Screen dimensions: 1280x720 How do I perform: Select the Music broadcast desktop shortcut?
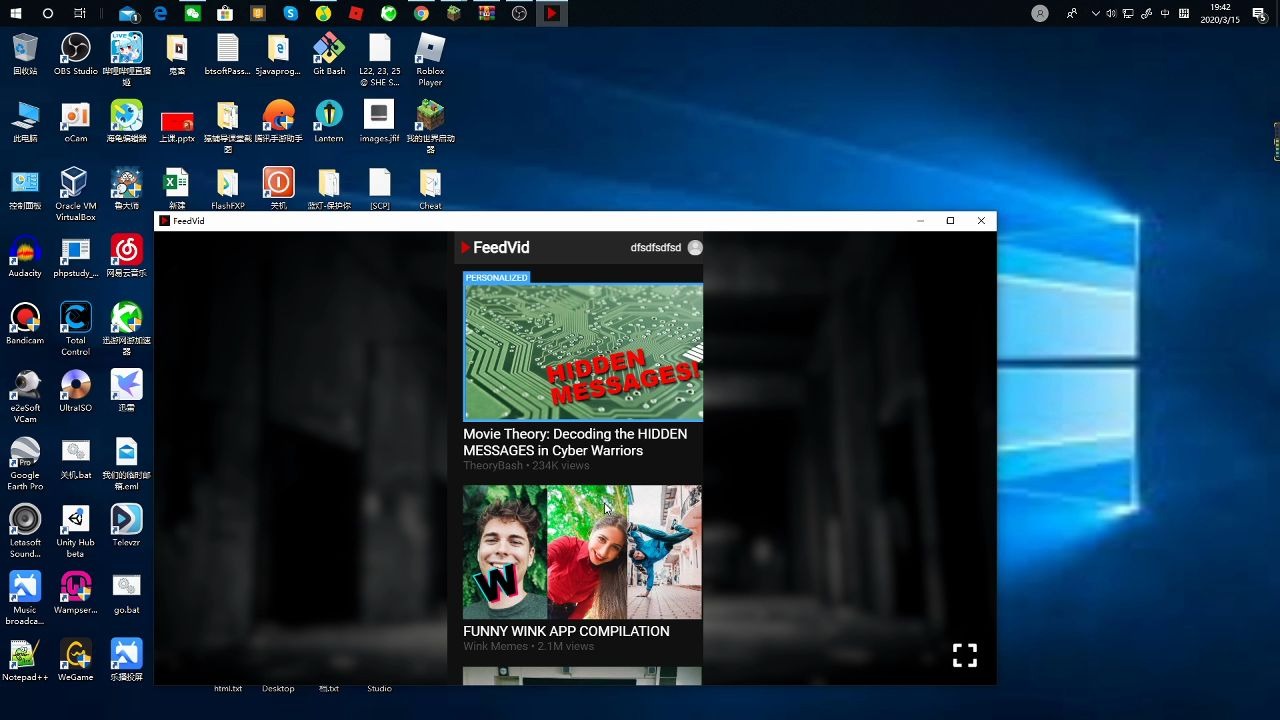pos(25,598)
